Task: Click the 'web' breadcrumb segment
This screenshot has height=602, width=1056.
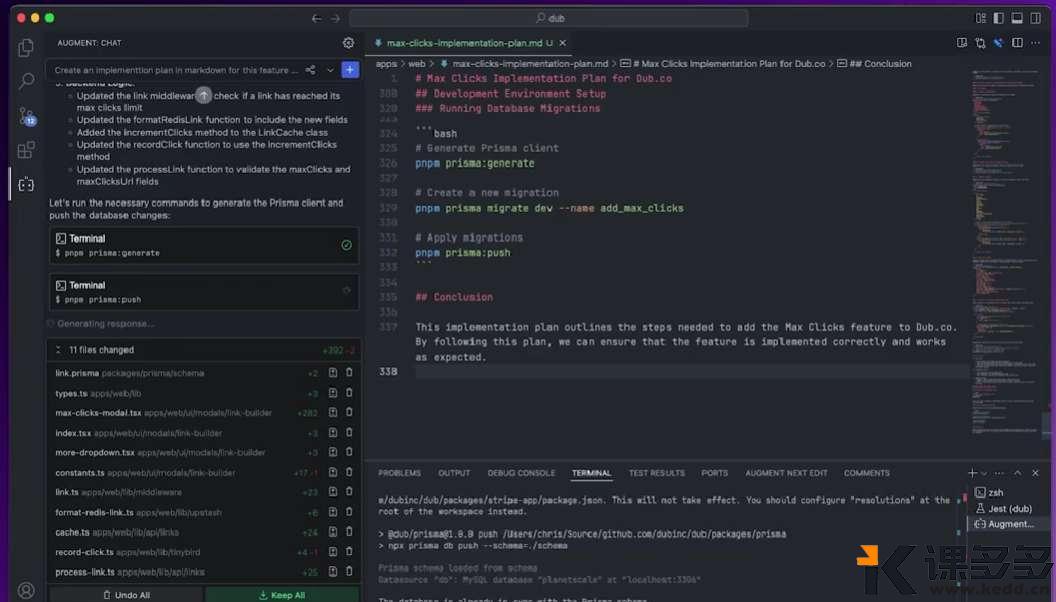Action: point(417,64)
